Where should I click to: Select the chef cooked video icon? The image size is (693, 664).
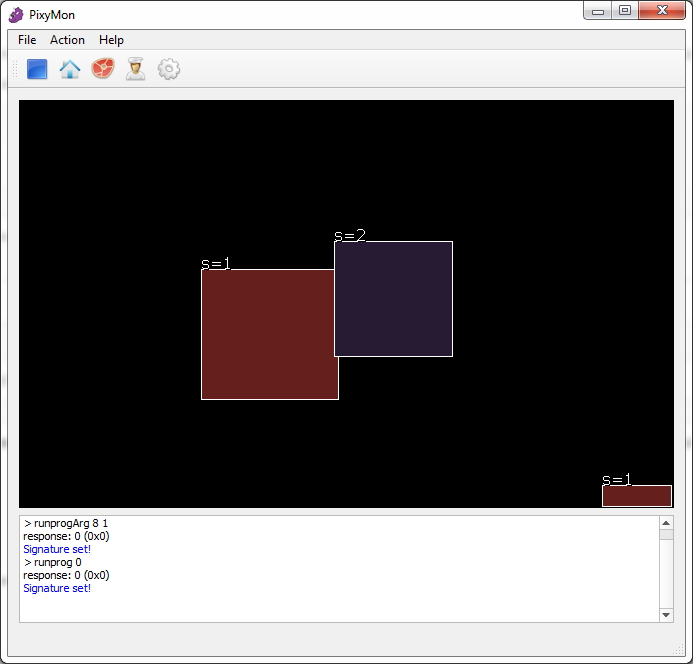135,69
